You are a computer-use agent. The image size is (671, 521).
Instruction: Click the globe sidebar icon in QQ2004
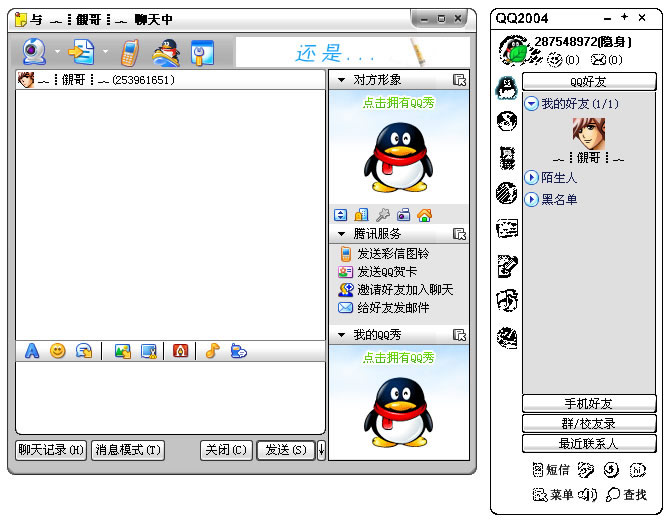[x=507, y=121]
